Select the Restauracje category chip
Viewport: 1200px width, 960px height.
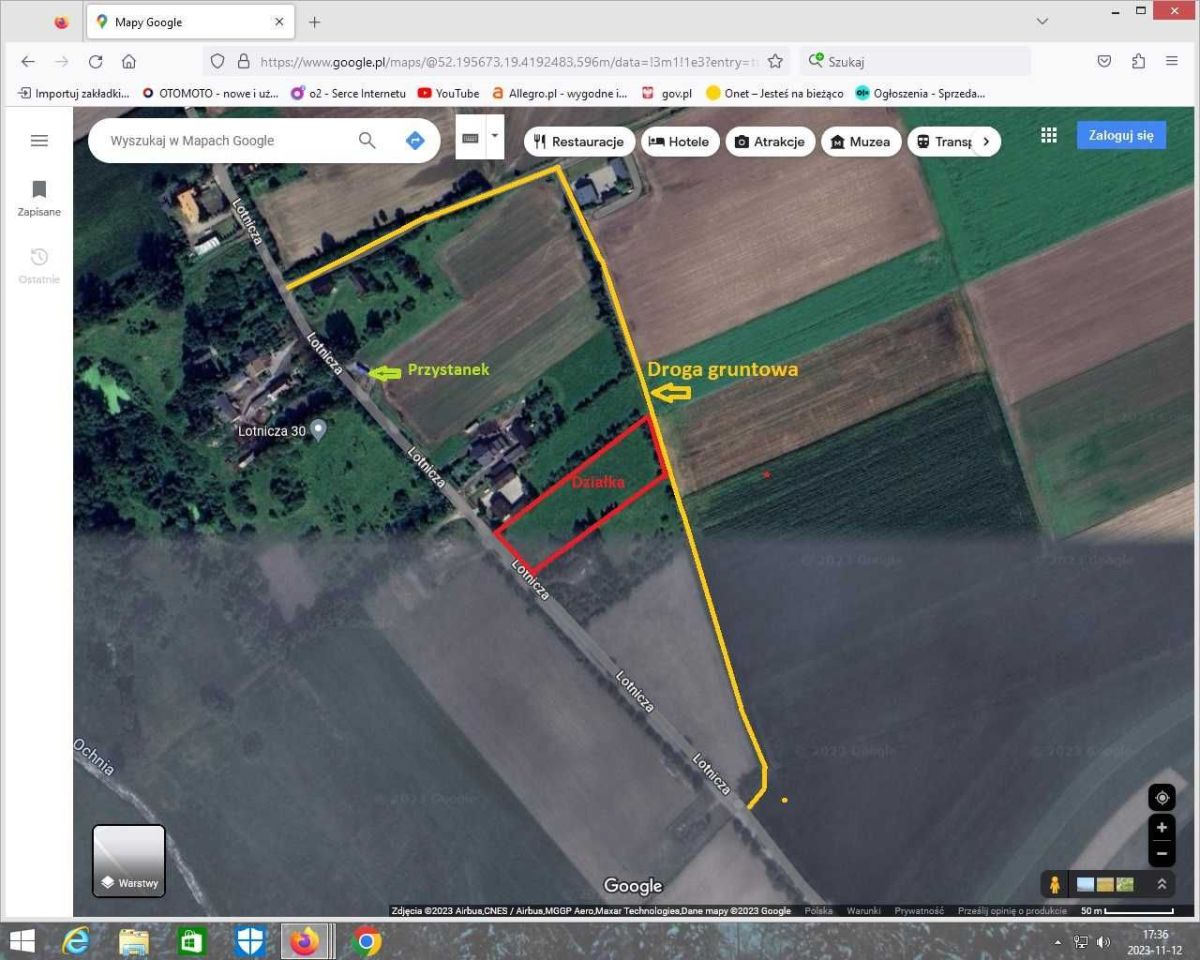579,141
